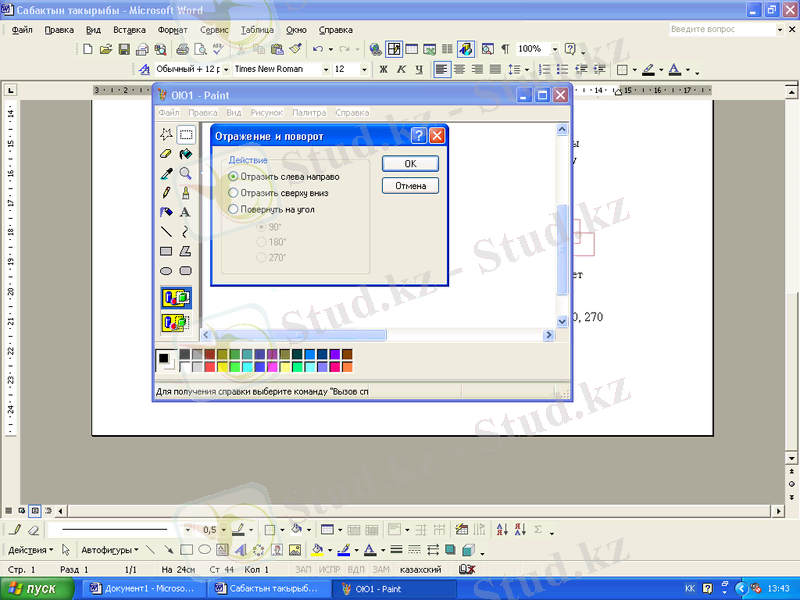The height and width of the screenshot is (600, 800).
Task: Click the Bold button in Word toolbar
Action: [x=383, y=70]
